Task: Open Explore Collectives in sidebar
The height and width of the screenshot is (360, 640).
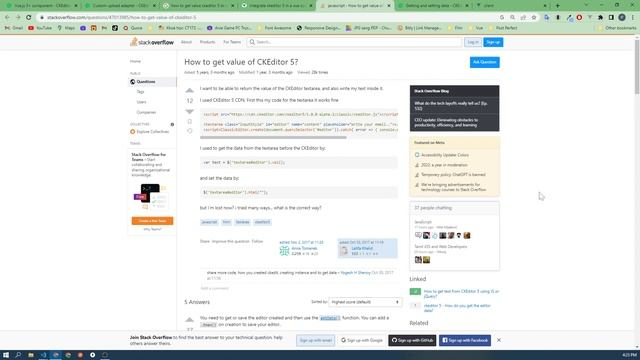Action: [149, 132]
